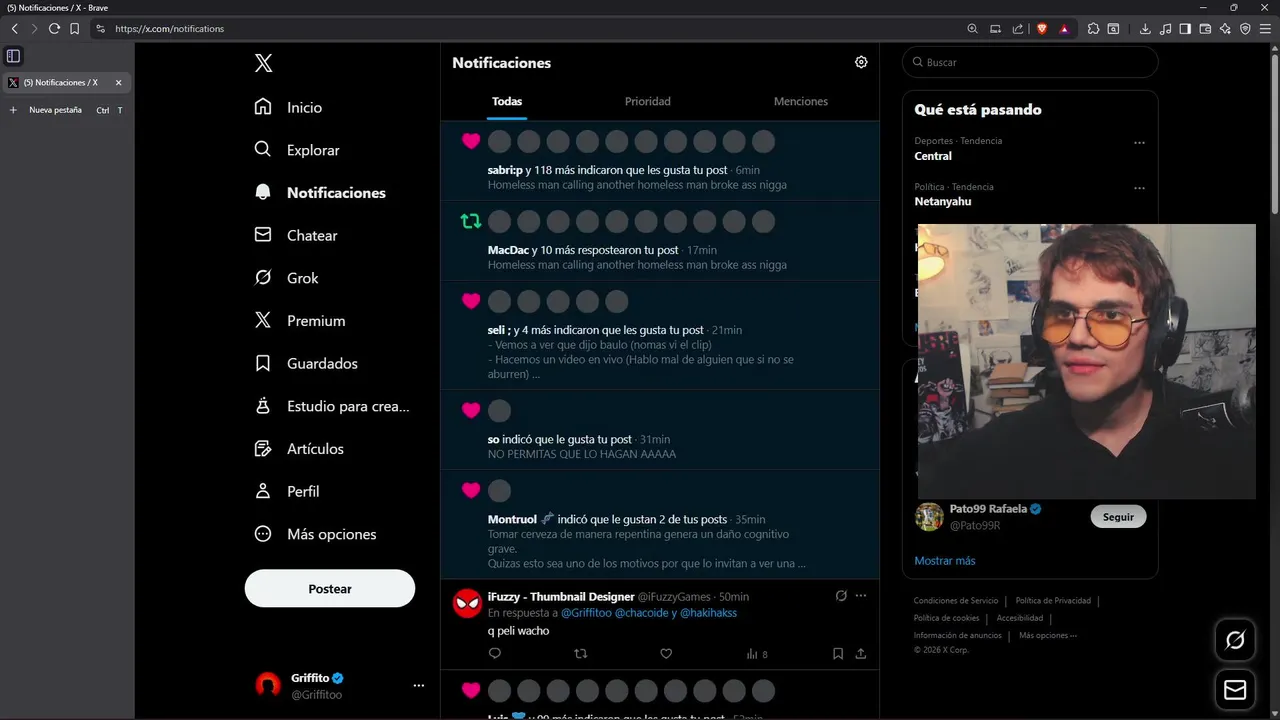The width and height of the screenshot is (1280, 720).
Task: Close the Notificaciones / X tab
Action: tap(118, 83)
